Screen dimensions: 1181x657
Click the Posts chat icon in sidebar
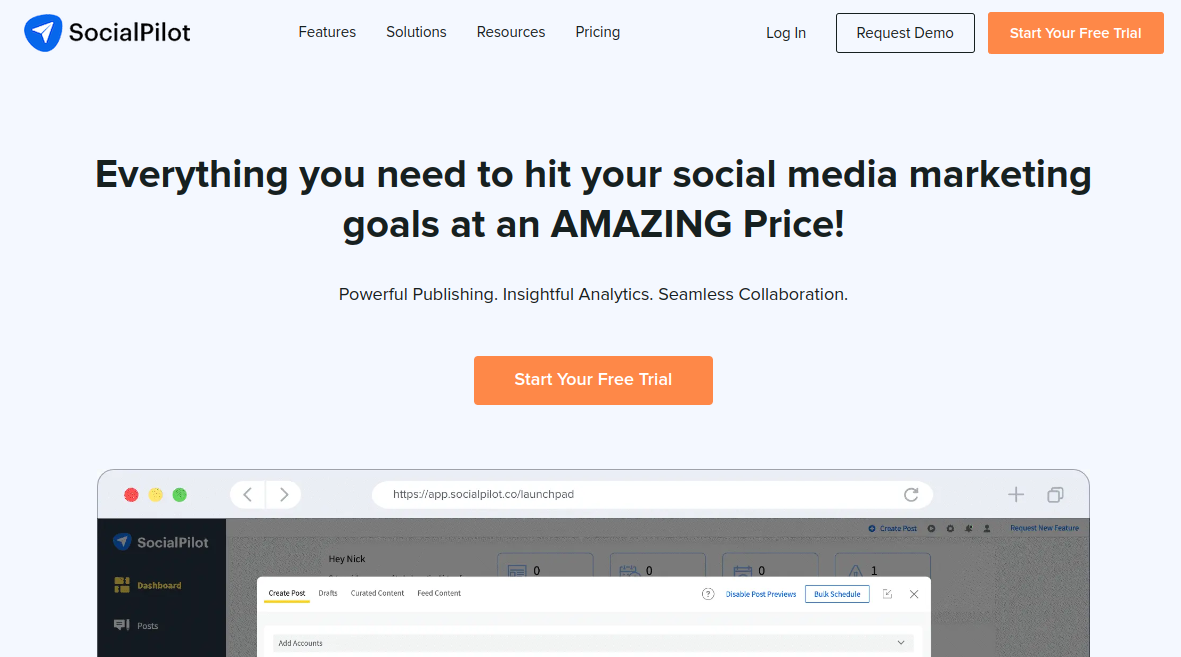pyautogui.click(x=122, y=625)
